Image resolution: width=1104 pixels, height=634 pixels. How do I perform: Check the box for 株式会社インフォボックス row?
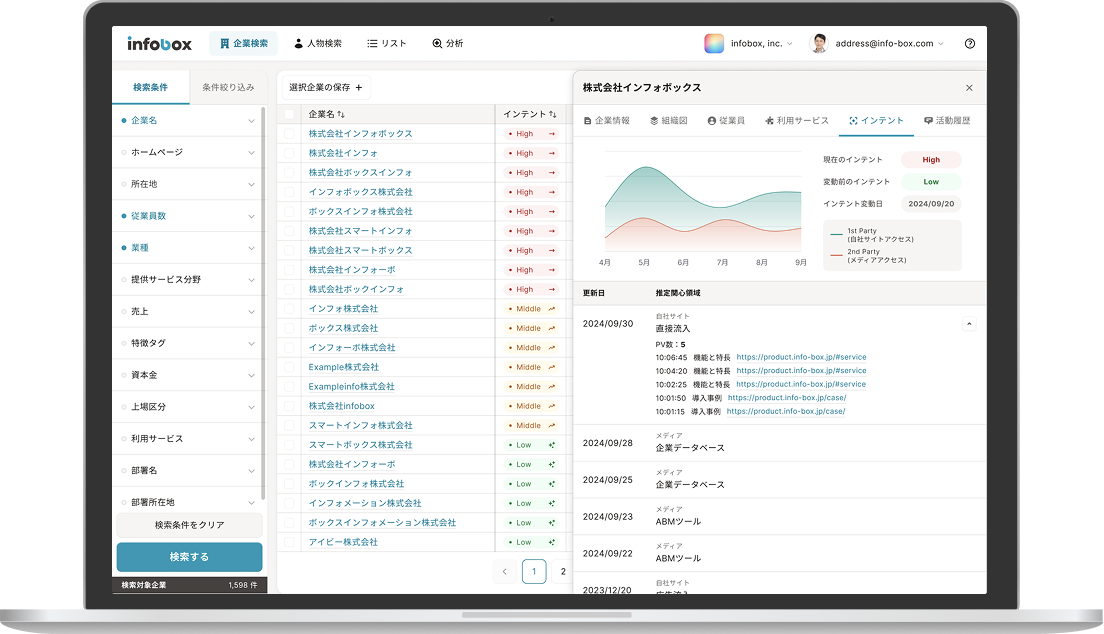coord(289,134)
